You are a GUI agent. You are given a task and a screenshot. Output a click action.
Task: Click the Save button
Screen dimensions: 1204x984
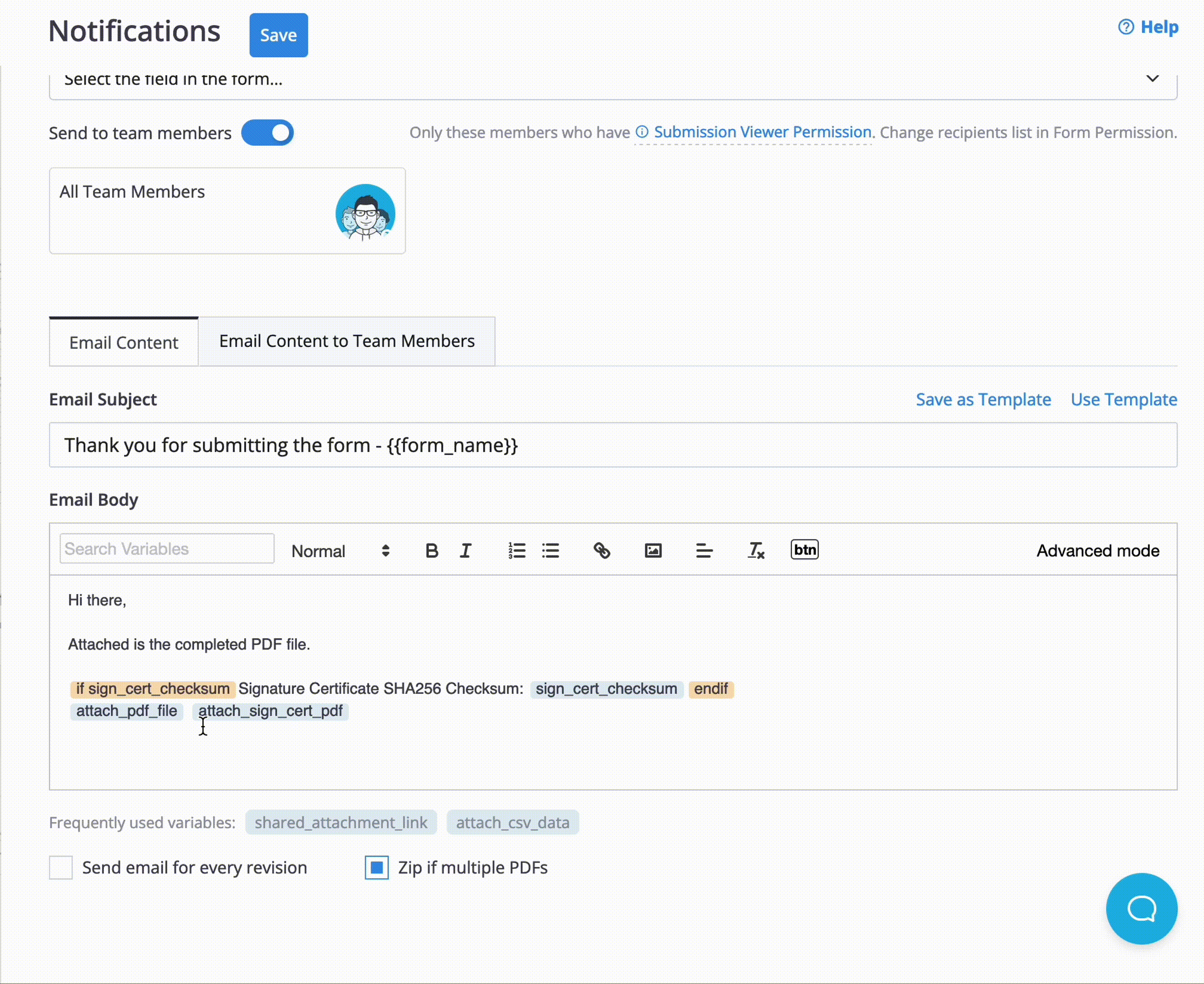point(278,35)
